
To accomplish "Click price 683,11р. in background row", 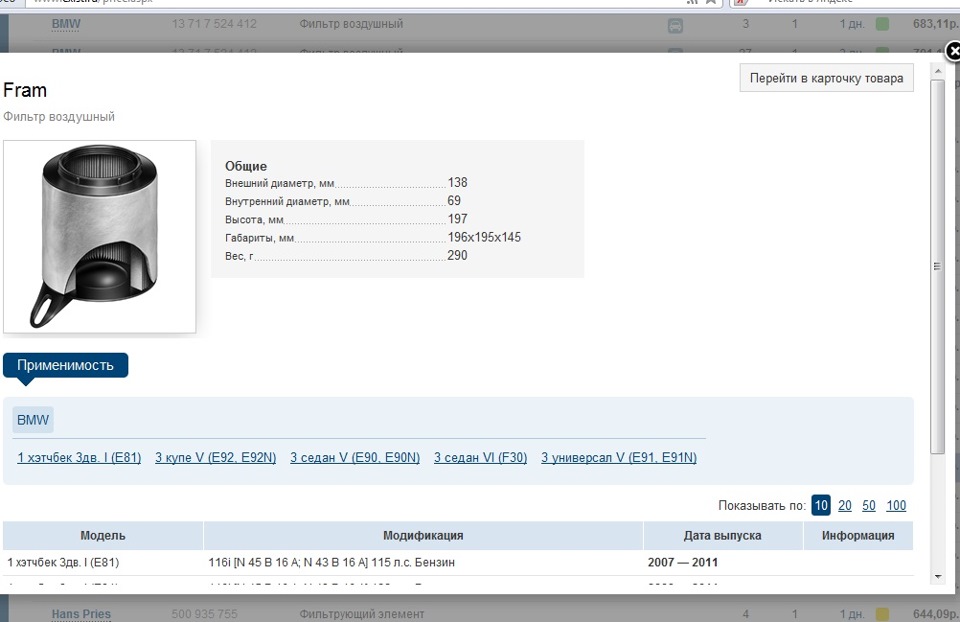I will (936, 24).
